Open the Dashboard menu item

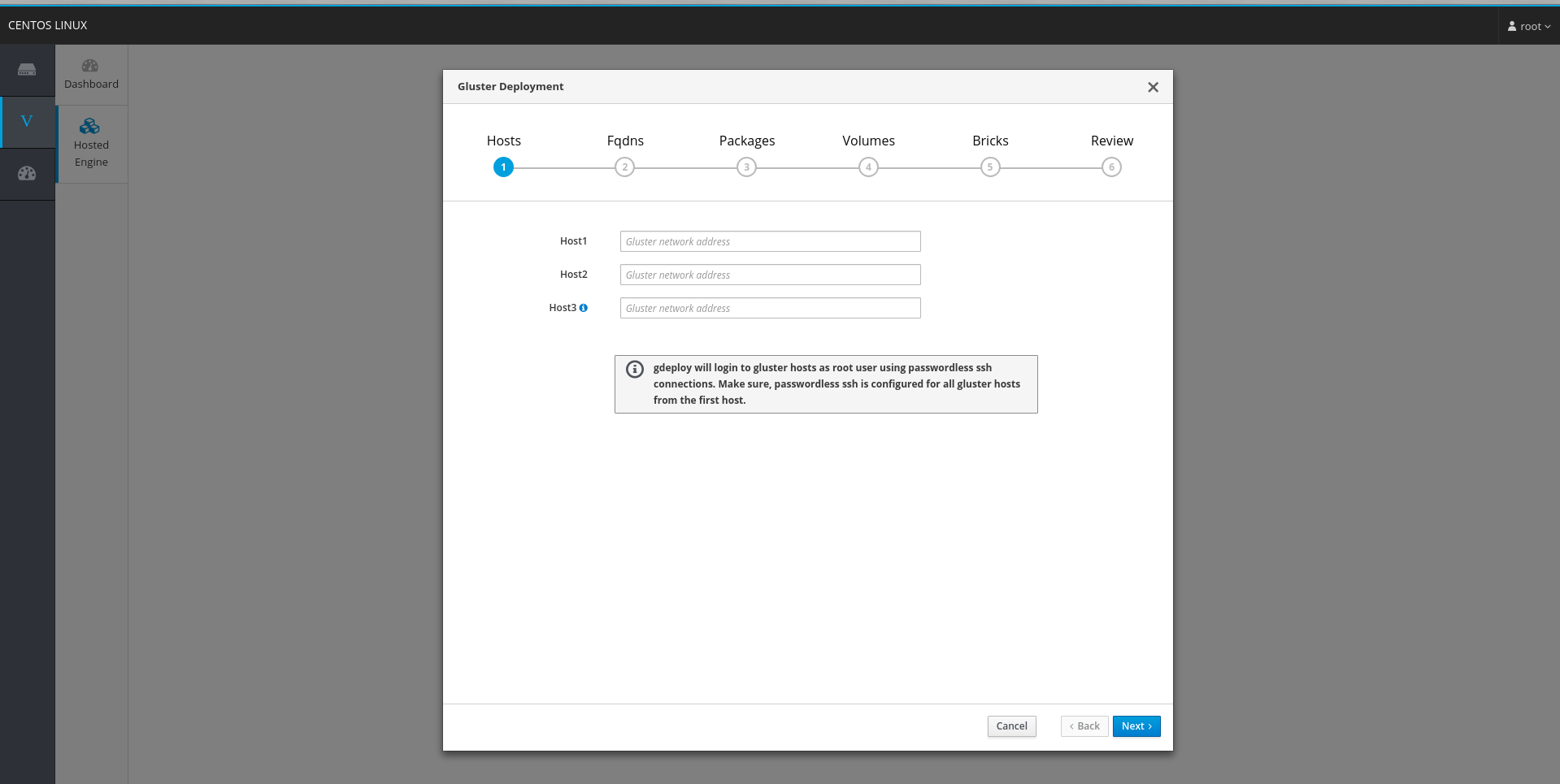(x=91, y=74)
